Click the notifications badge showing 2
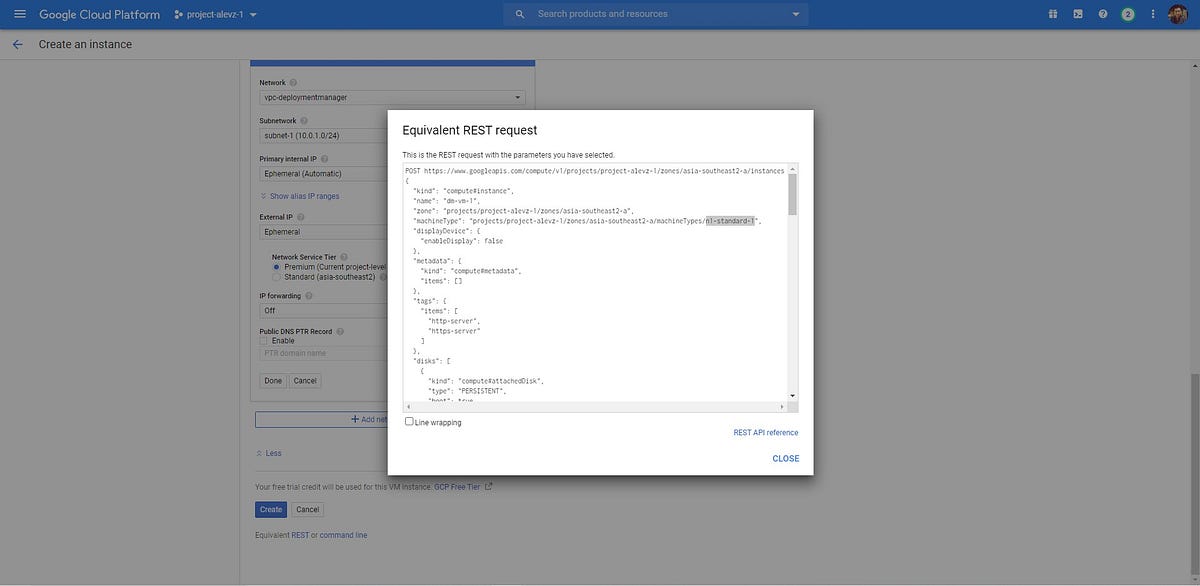The height and width of the screenshot is (586, 1200). (1127, 14)
